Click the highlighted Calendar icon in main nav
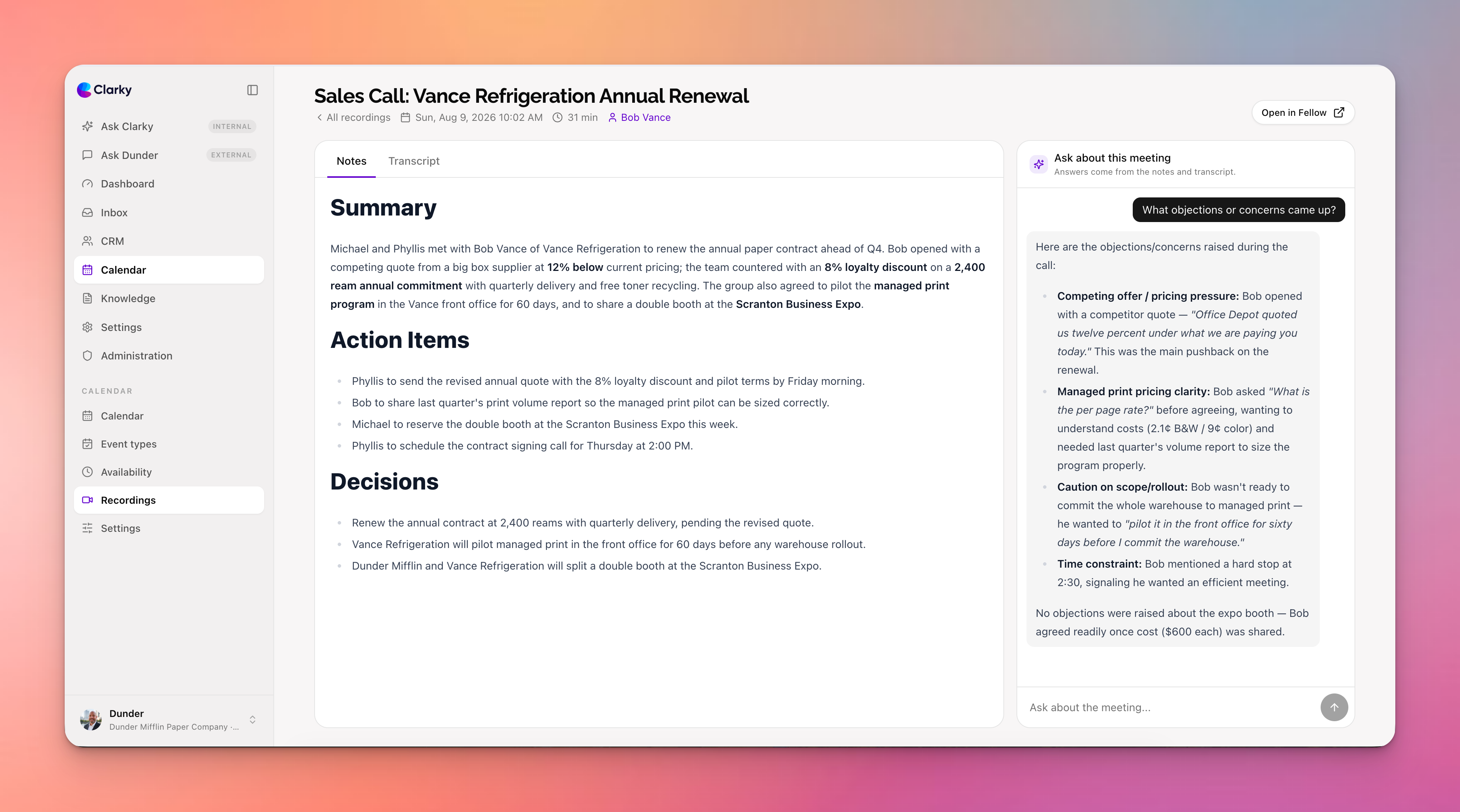The width and height of the screenshot is (1460, 812). tap(87, 270)
